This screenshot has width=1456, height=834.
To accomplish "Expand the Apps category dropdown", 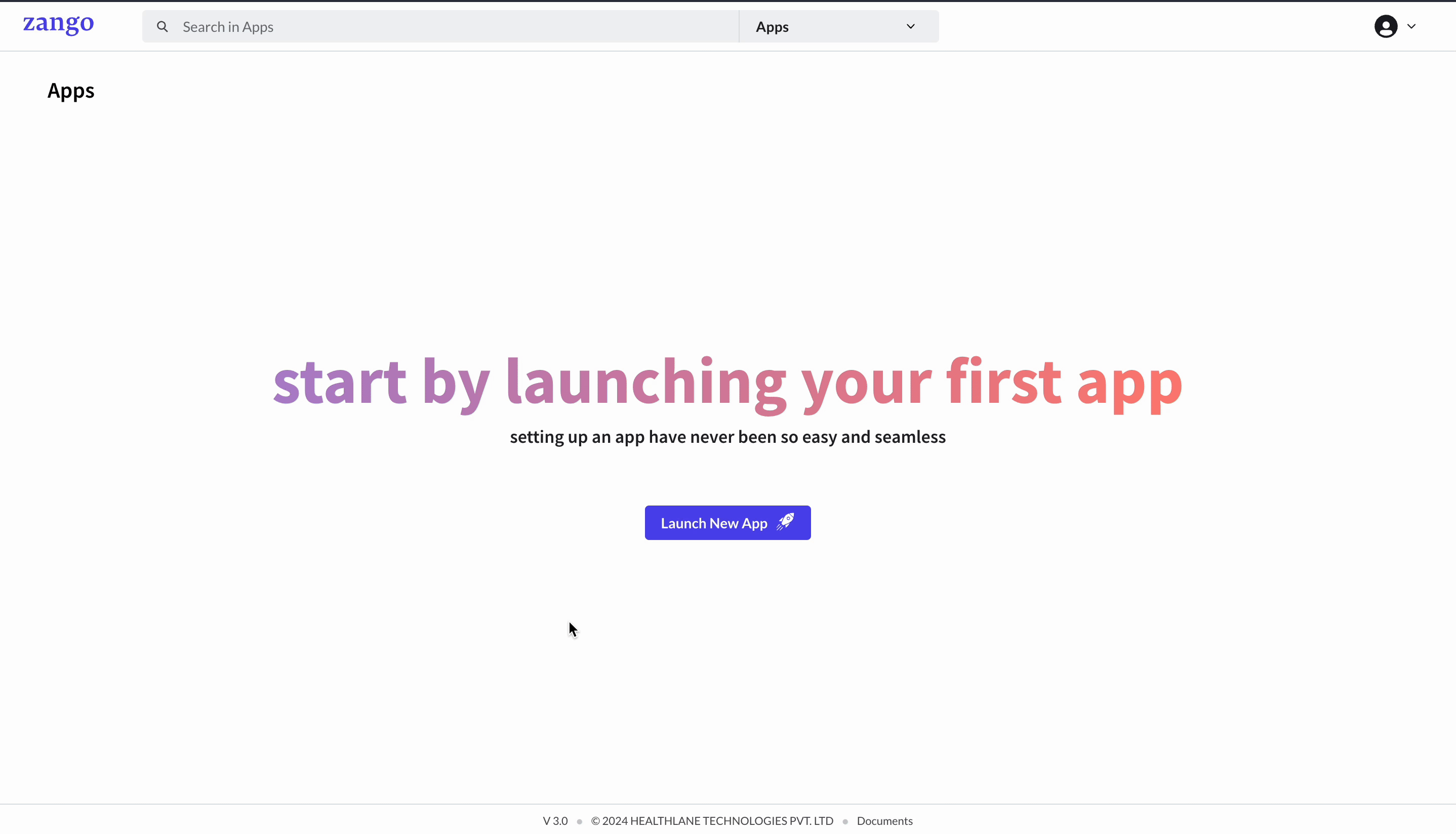I will [x=909, y=26].
